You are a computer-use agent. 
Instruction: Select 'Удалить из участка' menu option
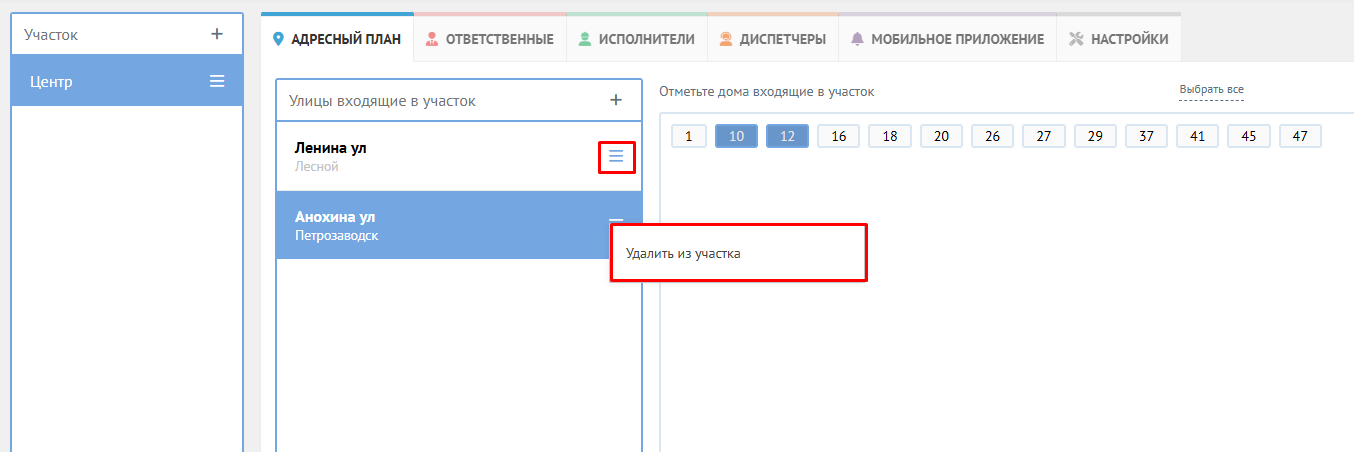coord(683,253)
